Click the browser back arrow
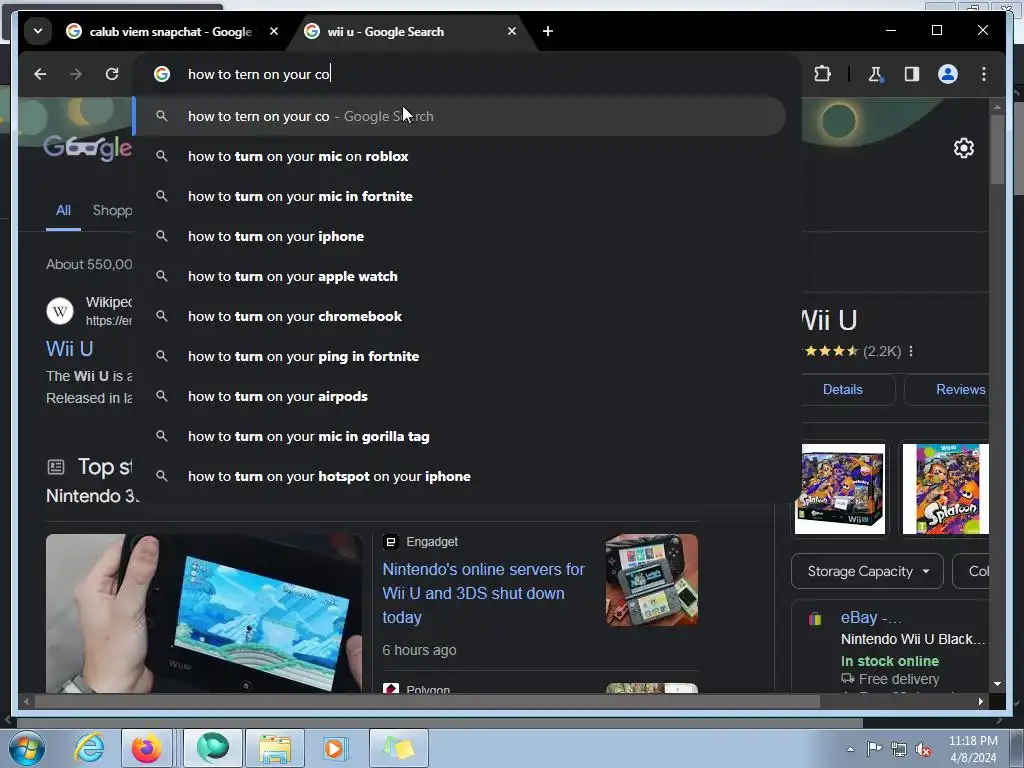 (x=40, y=74)
